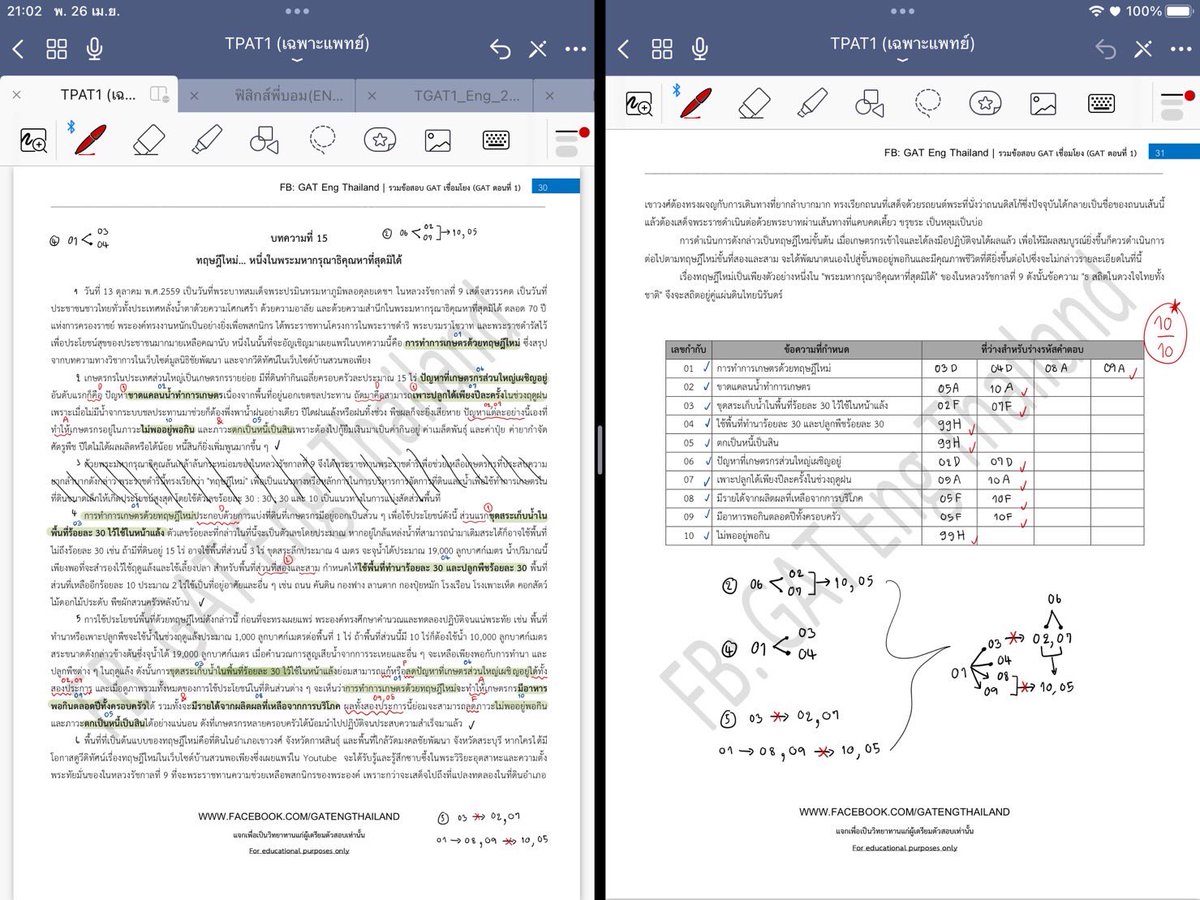Select the zoom window tool in left window

(33, 140)
